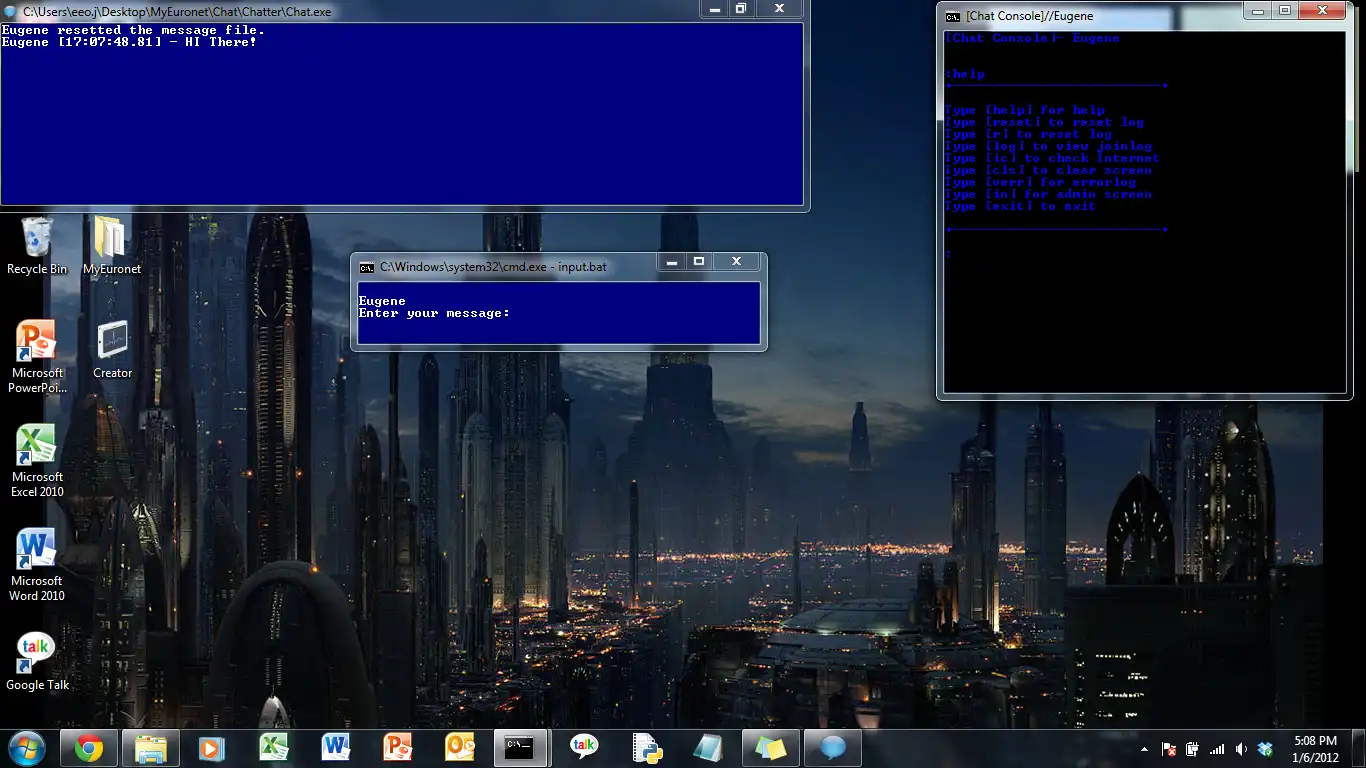The height and width of the screenshot is (768, 1366).
Task: Select the Google Talk desktop shortcut
Action: pyautogui.click(x=37, y=662)
